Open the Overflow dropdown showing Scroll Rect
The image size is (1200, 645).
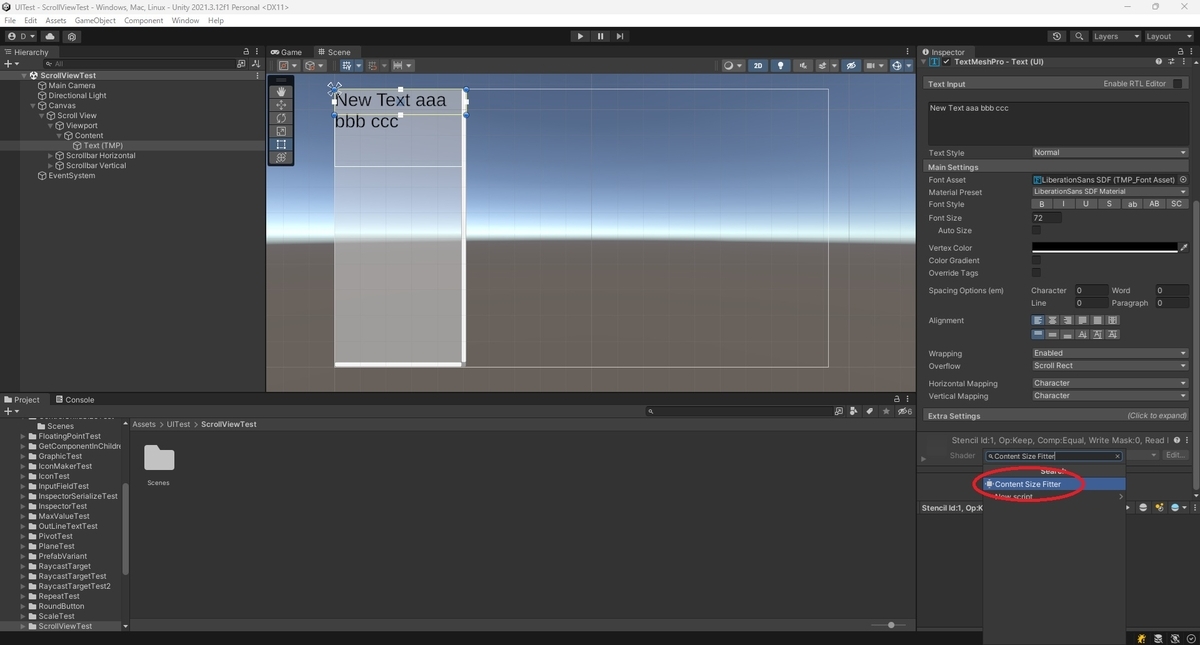1109,366
